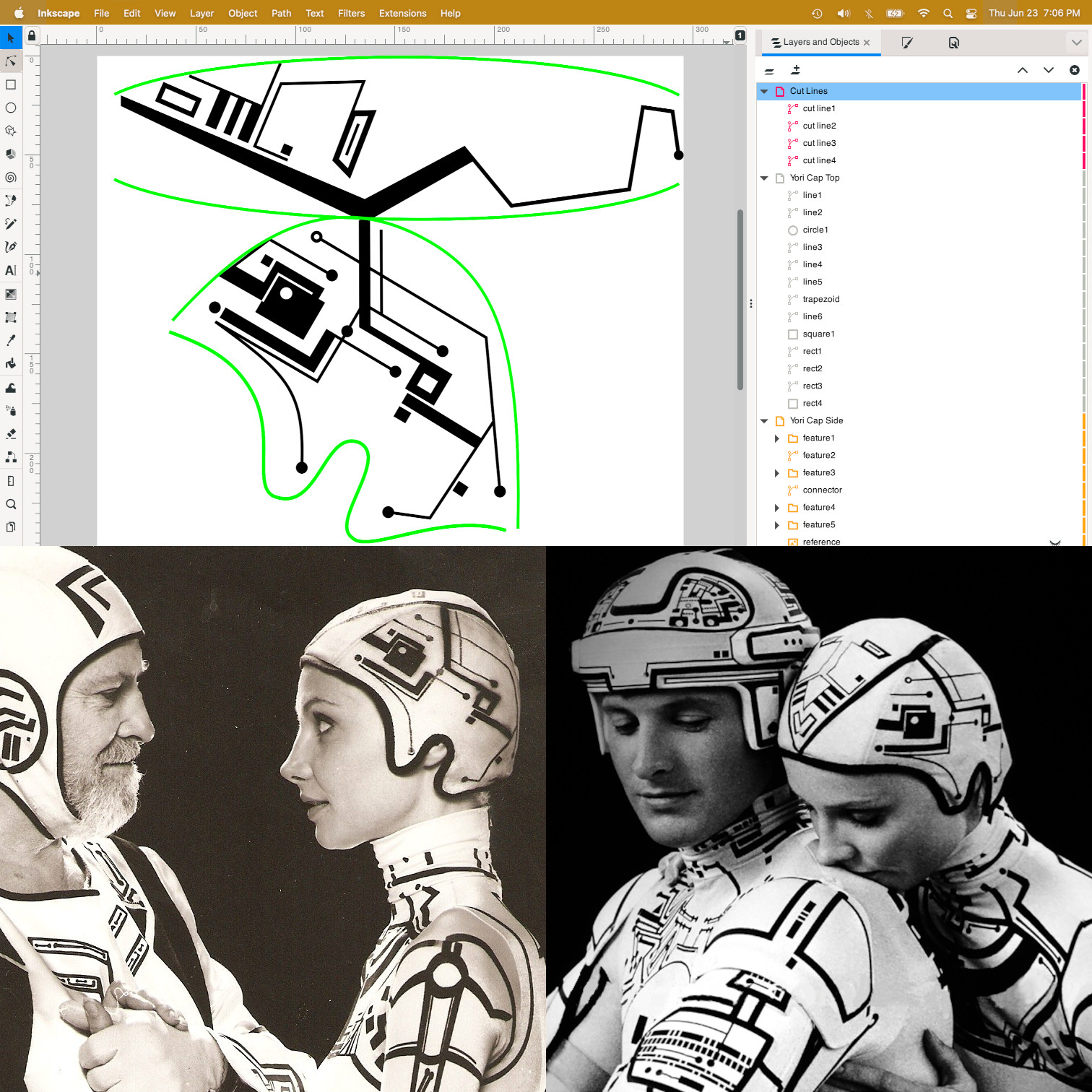Image resolution: width=1092 pixels, height=1092 pixels.
Task: Switch to the Fill and Stroke tab
Action: [x=907, y=43]
